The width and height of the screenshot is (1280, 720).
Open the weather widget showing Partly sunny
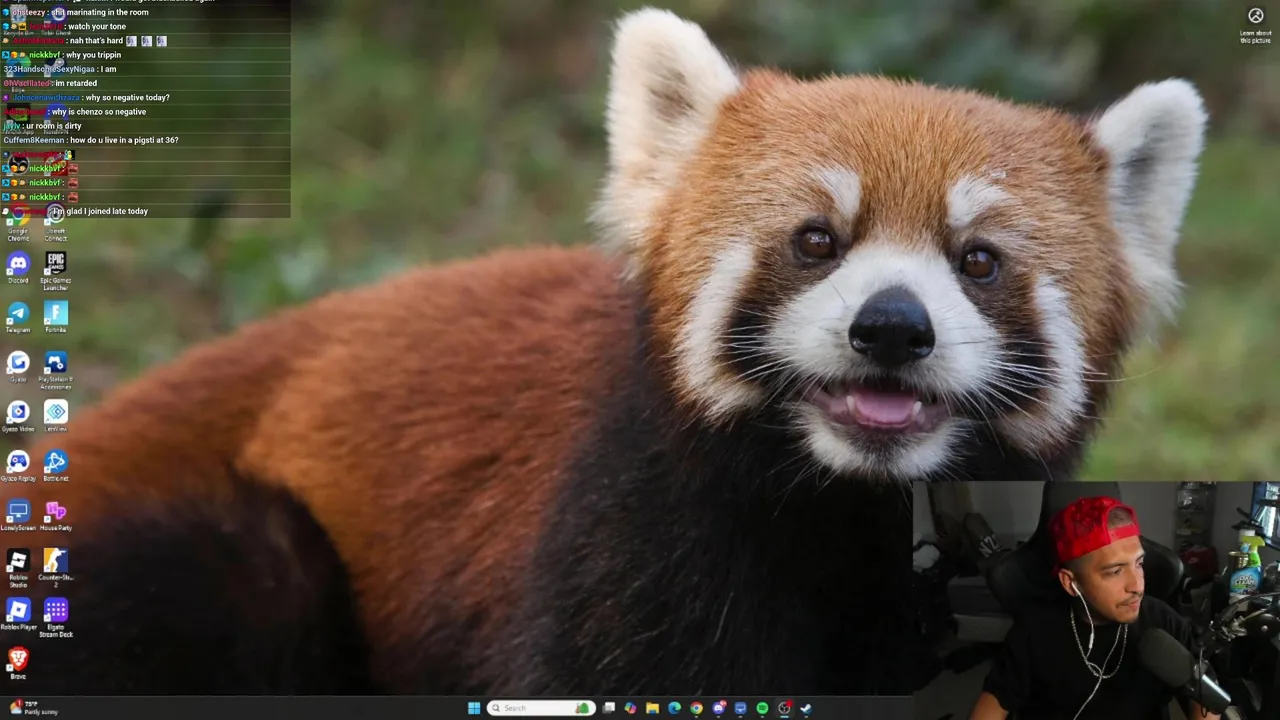(x=33, y=708)
